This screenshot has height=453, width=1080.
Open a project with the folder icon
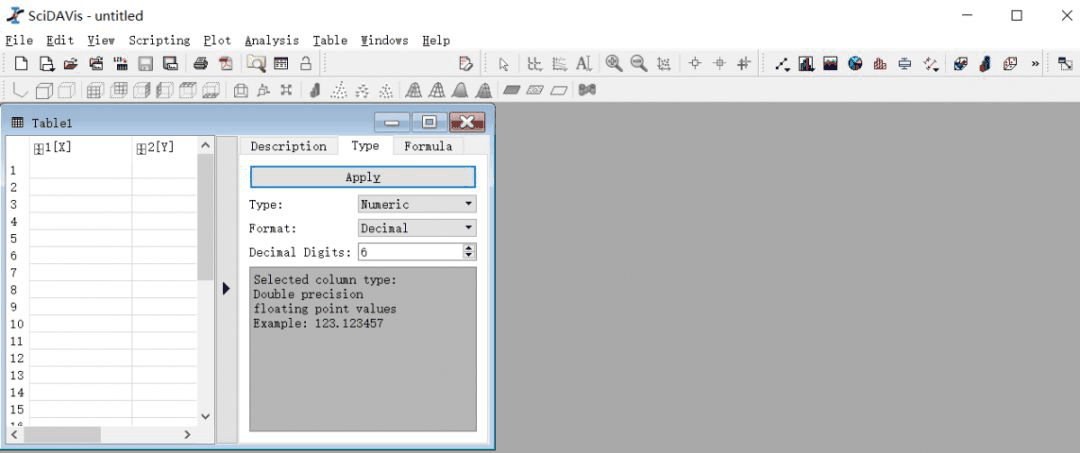click(x=71, y=64)
